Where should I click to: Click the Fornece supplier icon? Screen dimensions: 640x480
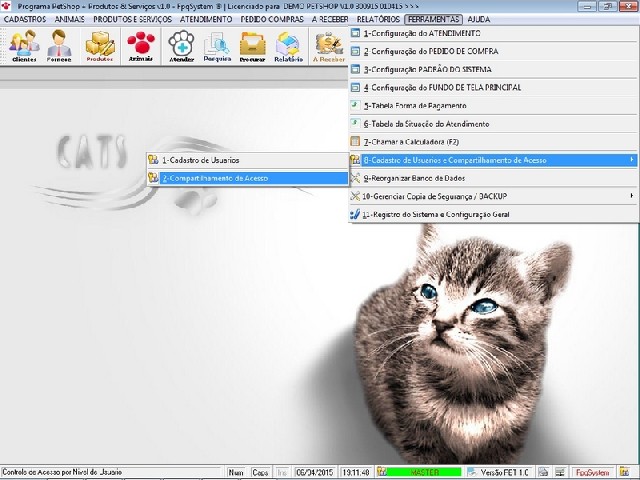pos(59,46)
